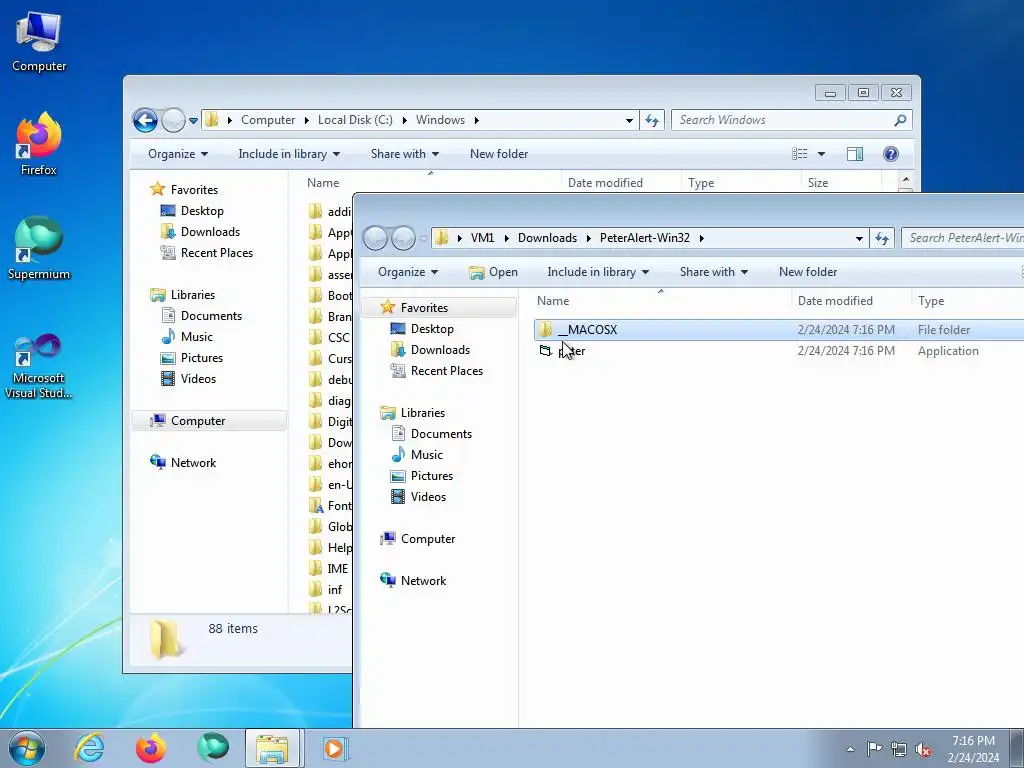Select Music library in Windows window sidebar
The height and width of the screenshot is (768, 1024).
click(196, 337)
